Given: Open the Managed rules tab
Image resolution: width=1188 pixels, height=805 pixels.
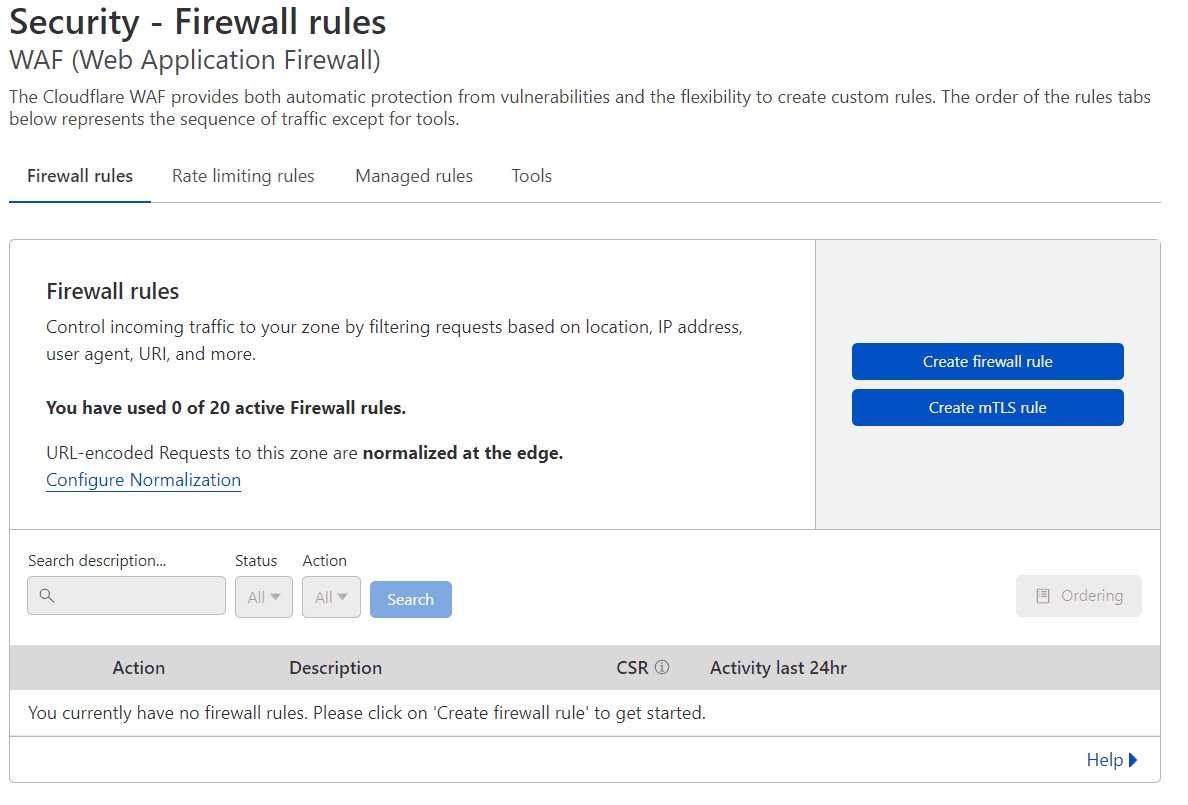Looking at the screenshot, I should coord(414,176).
